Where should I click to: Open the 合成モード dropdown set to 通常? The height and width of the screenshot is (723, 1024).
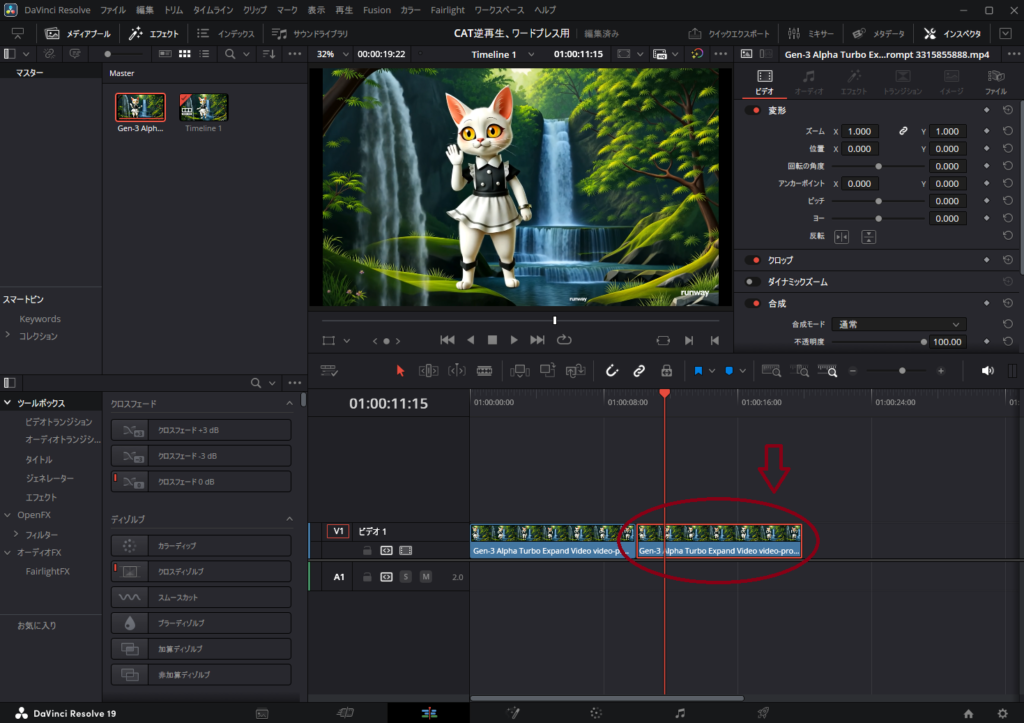point(898,324)
